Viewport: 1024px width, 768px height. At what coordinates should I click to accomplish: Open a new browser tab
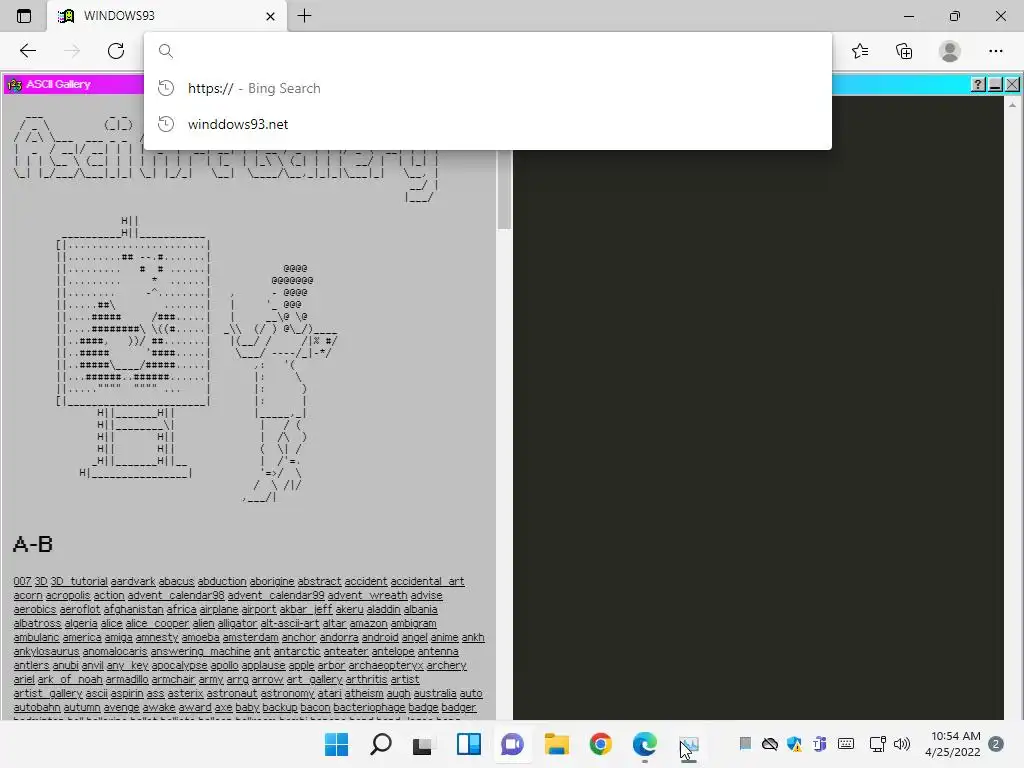pos(304,16)
